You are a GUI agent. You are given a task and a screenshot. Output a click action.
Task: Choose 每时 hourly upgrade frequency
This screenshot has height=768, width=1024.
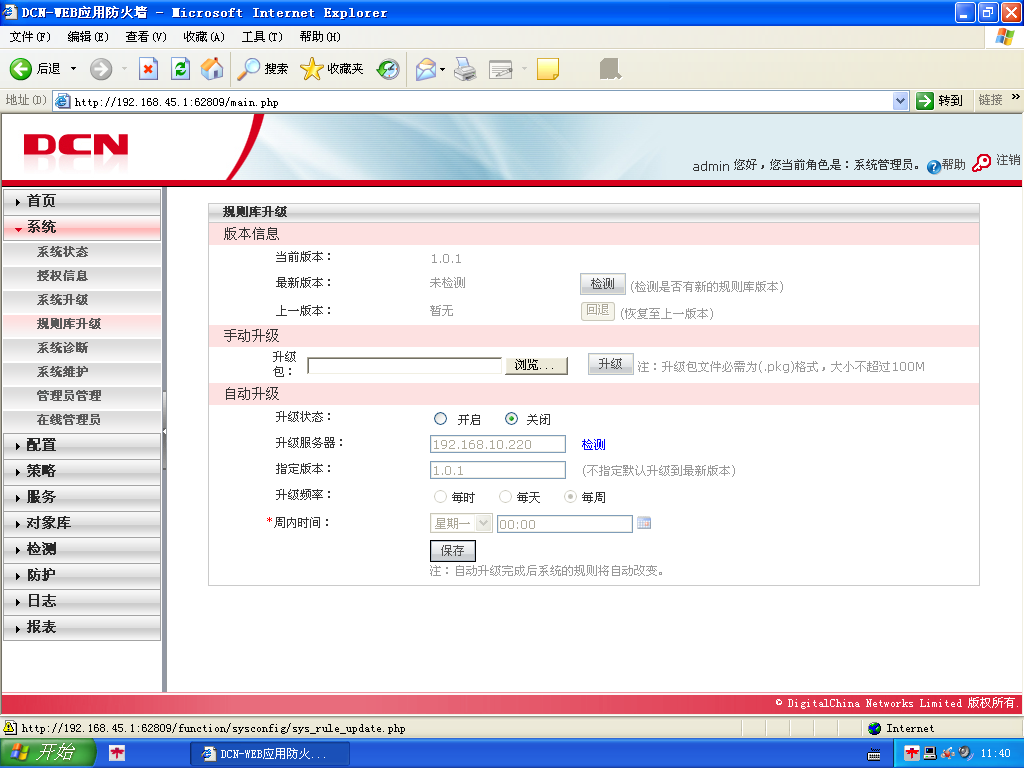pyautogui.click(x=440, y=497)
